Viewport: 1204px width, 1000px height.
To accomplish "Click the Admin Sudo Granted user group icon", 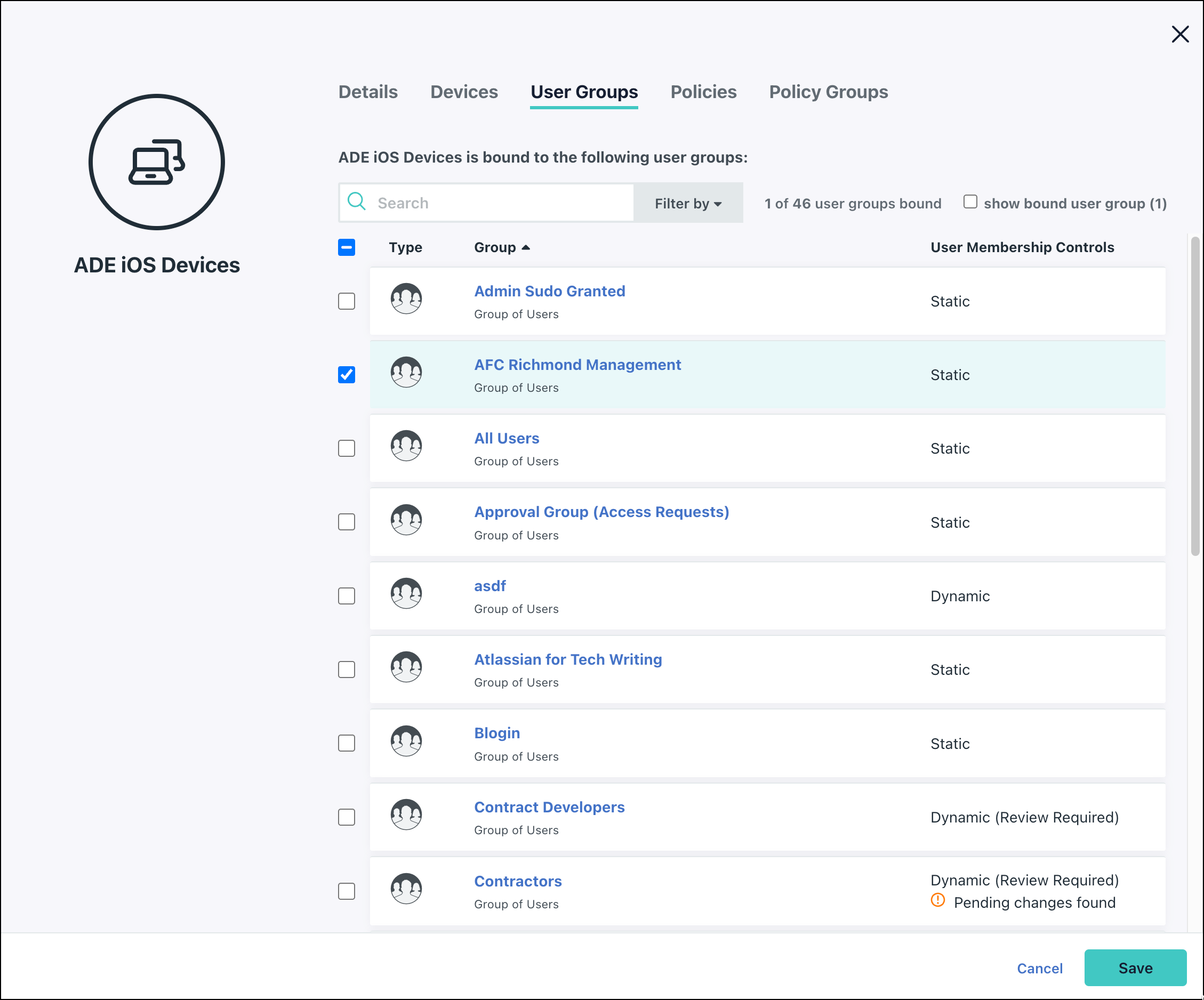I will (x=406, y=299).
